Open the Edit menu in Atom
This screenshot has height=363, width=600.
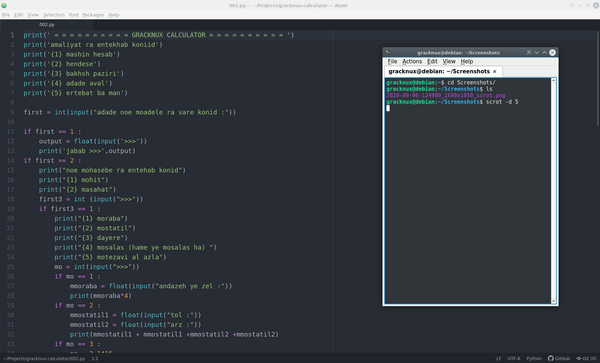pos(18,15)
